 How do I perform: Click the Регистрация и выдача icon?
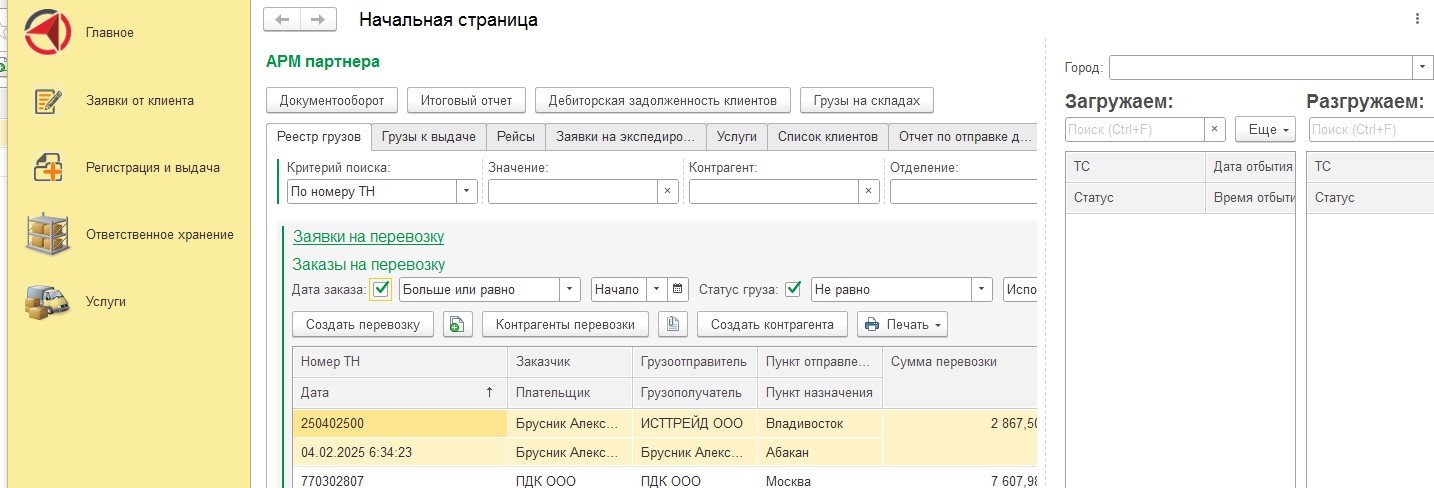tap(48, 168)
